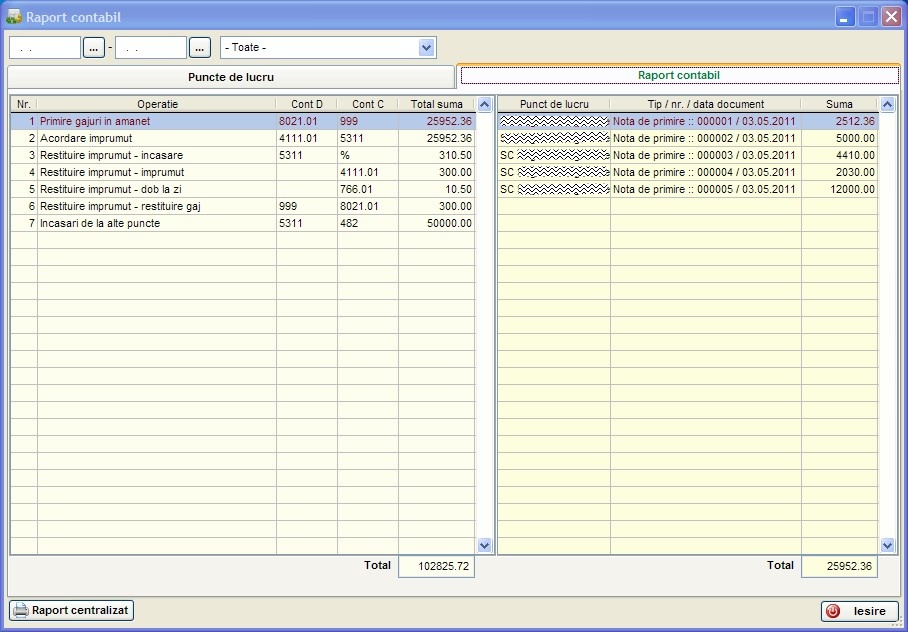
Task: Select row 'Restituire imprumut - incasare'
Action: [243, 155]
